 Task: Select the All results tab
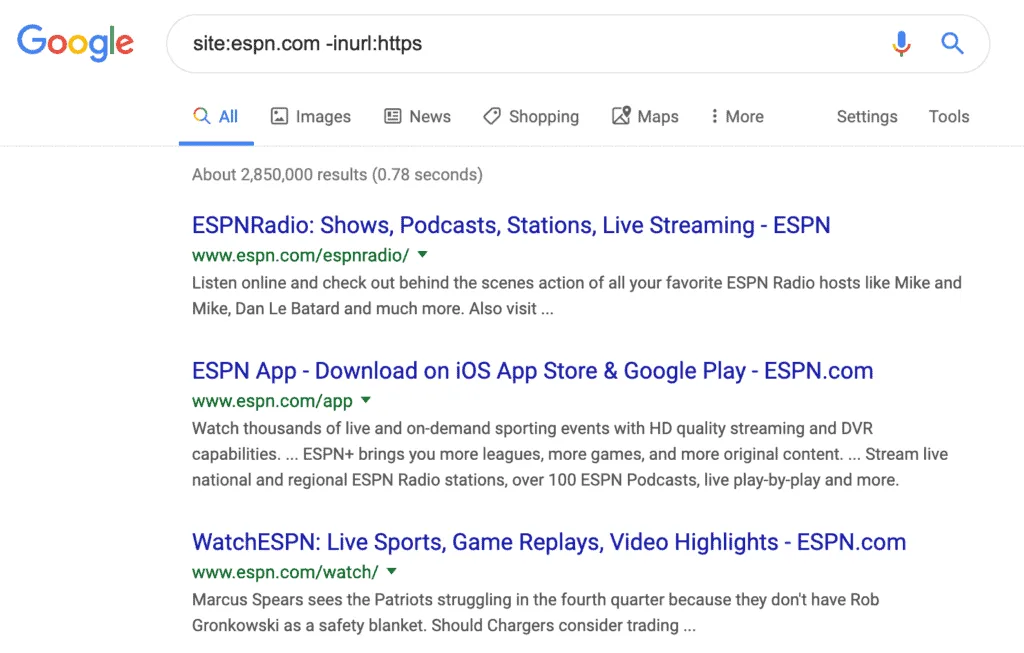(216, 117)
